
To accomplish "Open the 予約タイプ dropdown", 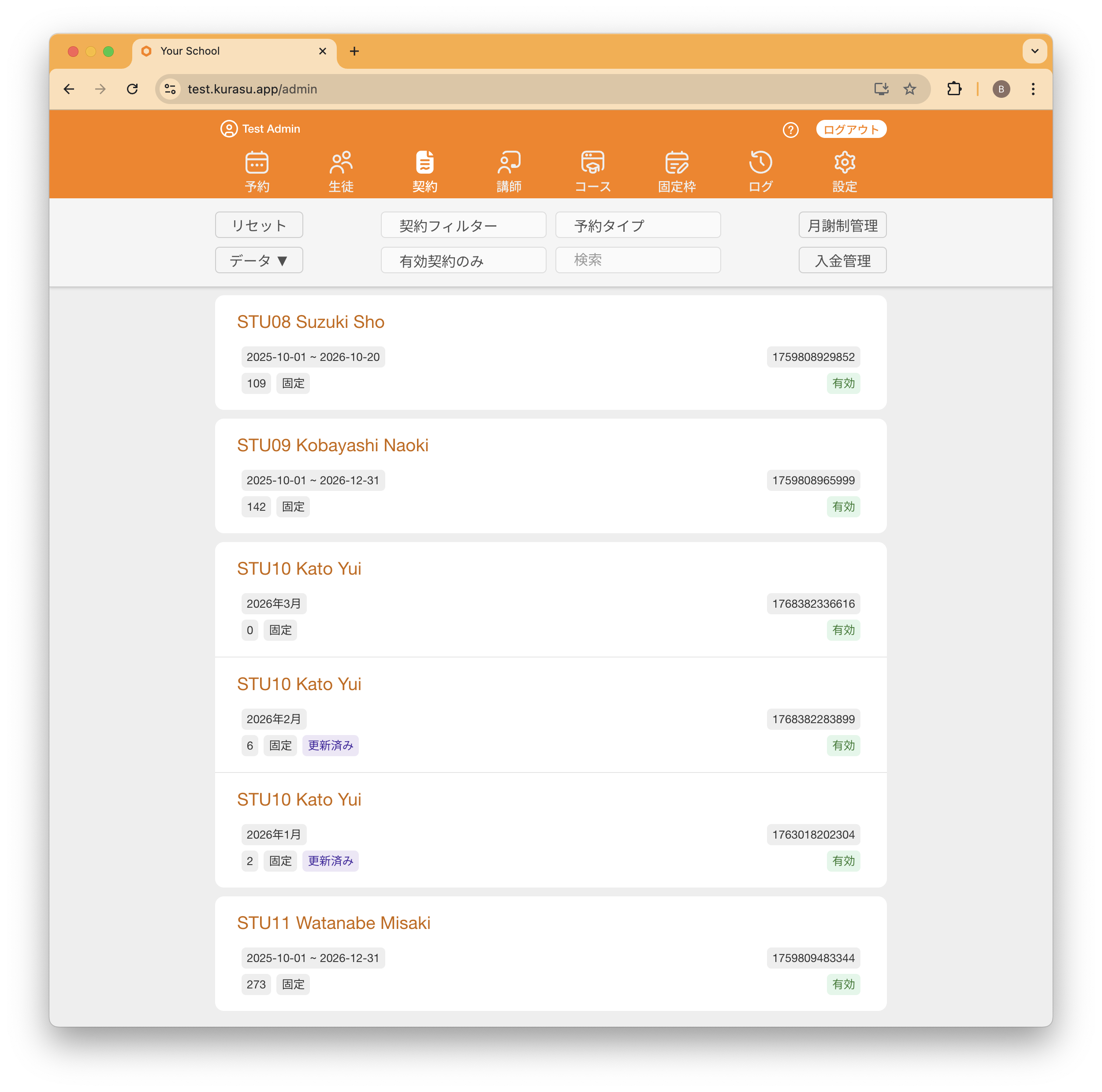I will pyautogui.click(x=638, y=226).
